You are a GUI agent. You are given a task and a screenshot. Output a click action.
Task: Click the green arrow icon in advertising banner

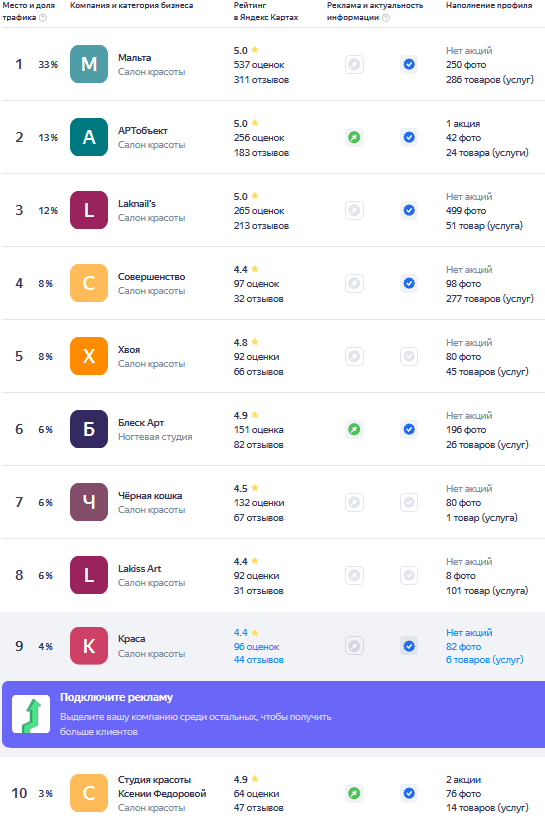31,714
